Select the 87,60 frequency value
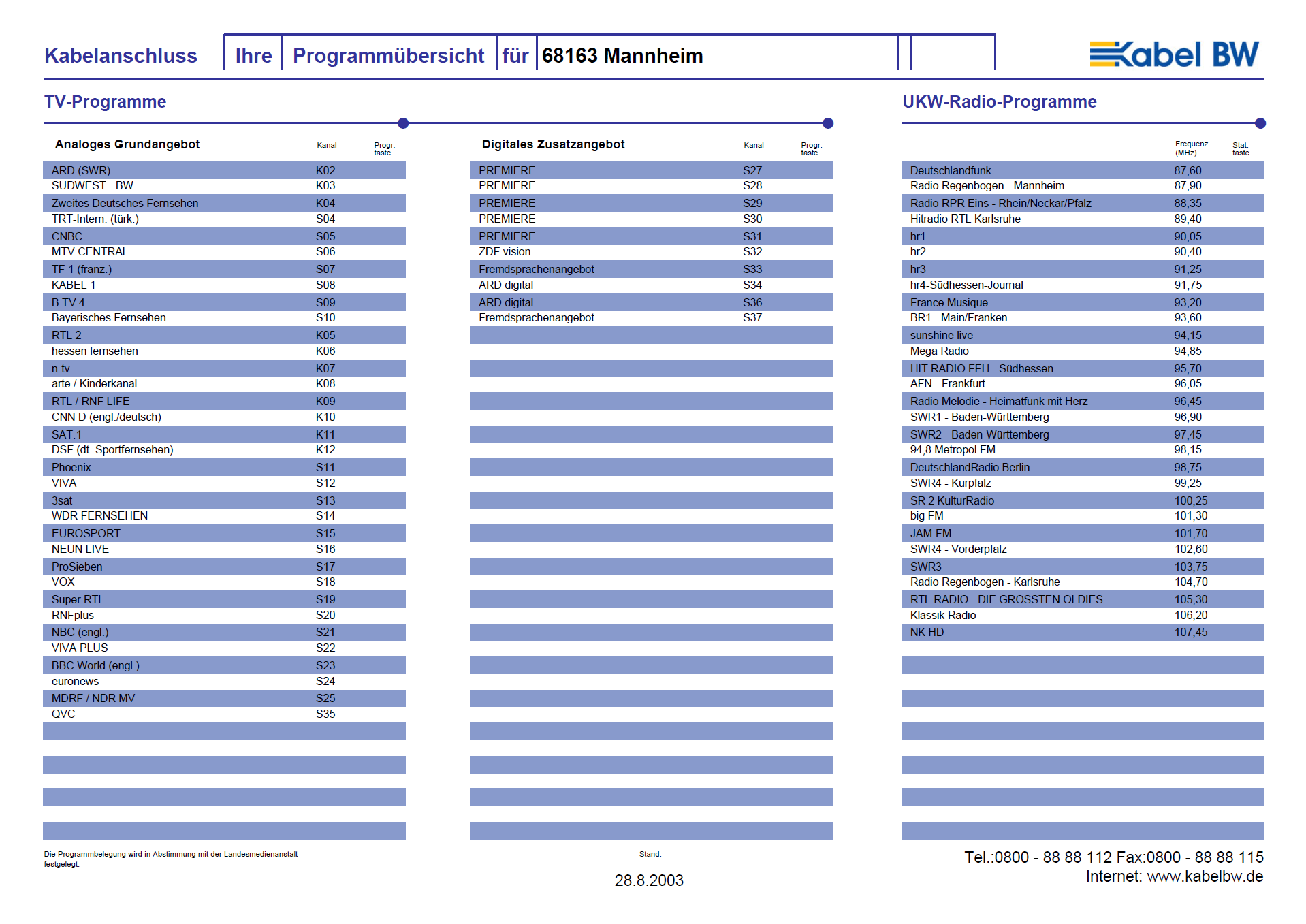1306x924 pixels. click(x=1188, y=171)
